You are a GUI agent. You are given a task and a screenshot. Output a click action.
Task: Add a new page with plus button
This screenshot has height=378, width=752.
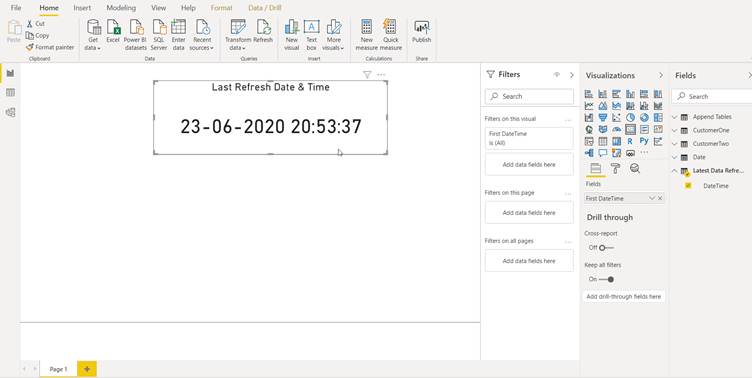87,369
